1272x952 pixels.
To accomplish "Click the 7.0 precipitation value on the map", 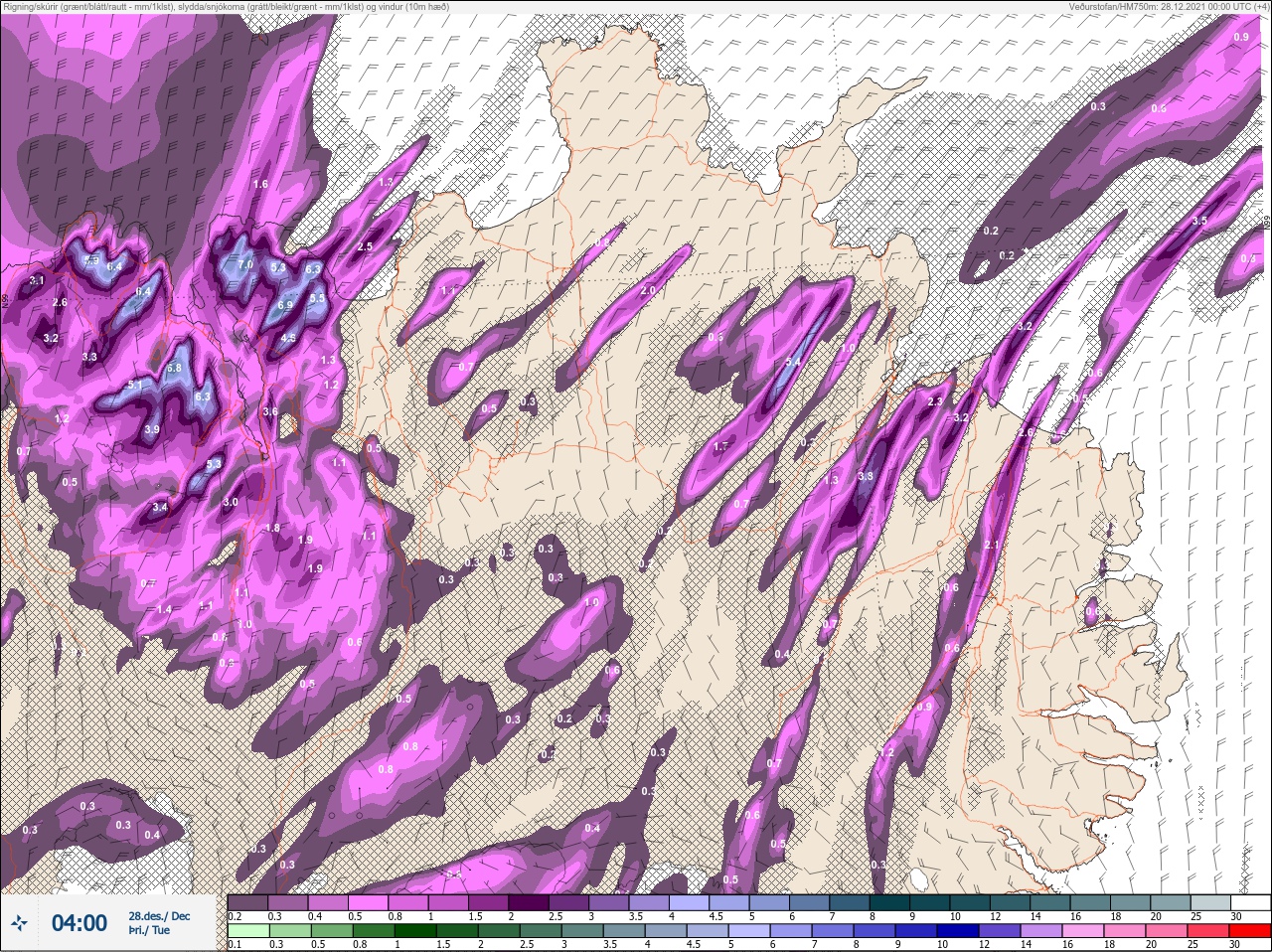I will point(245,265).
